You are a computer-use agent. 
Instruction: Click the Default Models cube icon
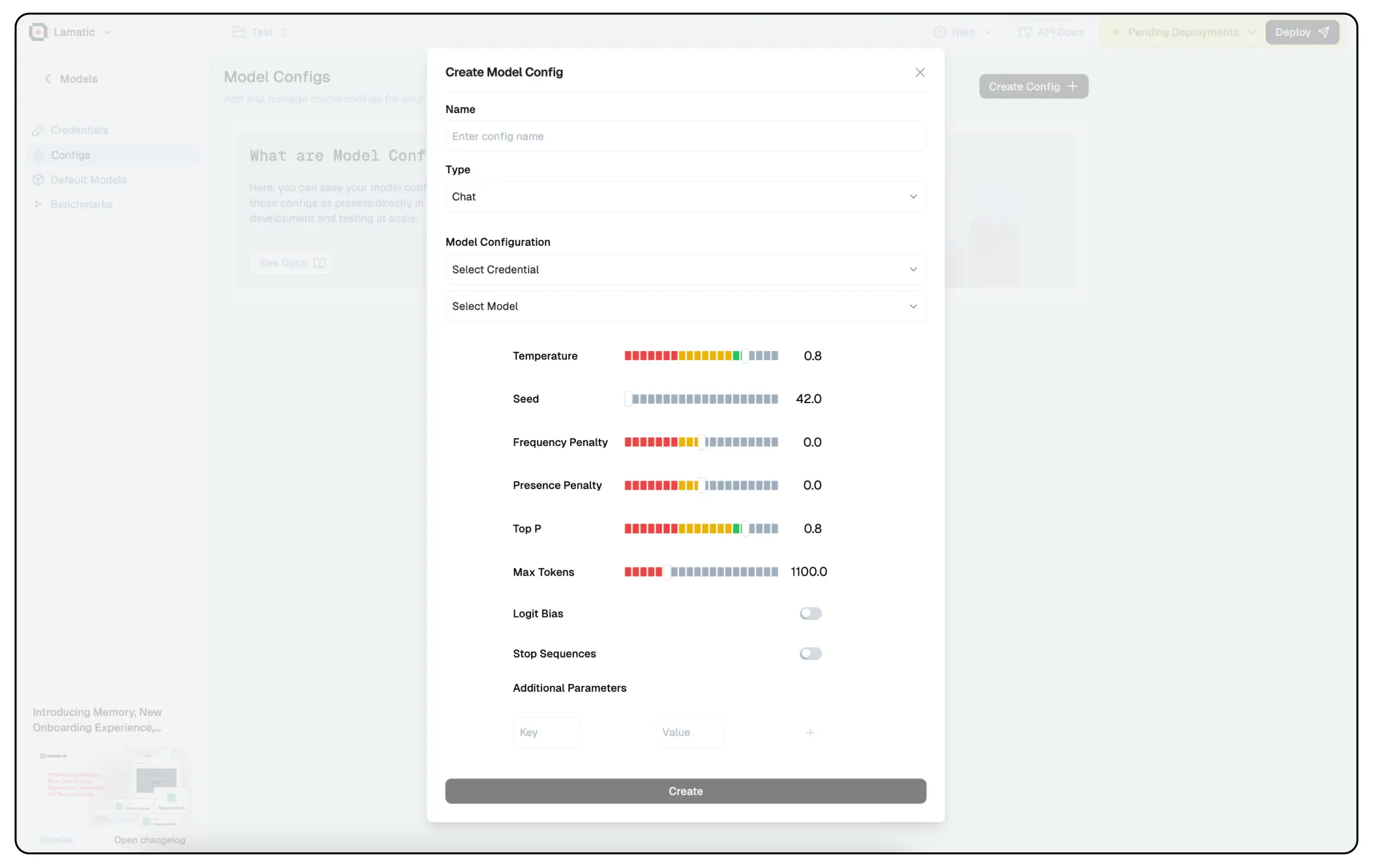tap(38, 180)
